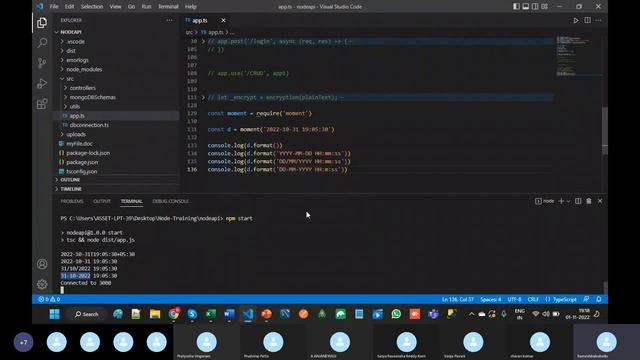Add a new terminal with plus icon
Viewport: 640px width, 360px height.
pos(561,201)
